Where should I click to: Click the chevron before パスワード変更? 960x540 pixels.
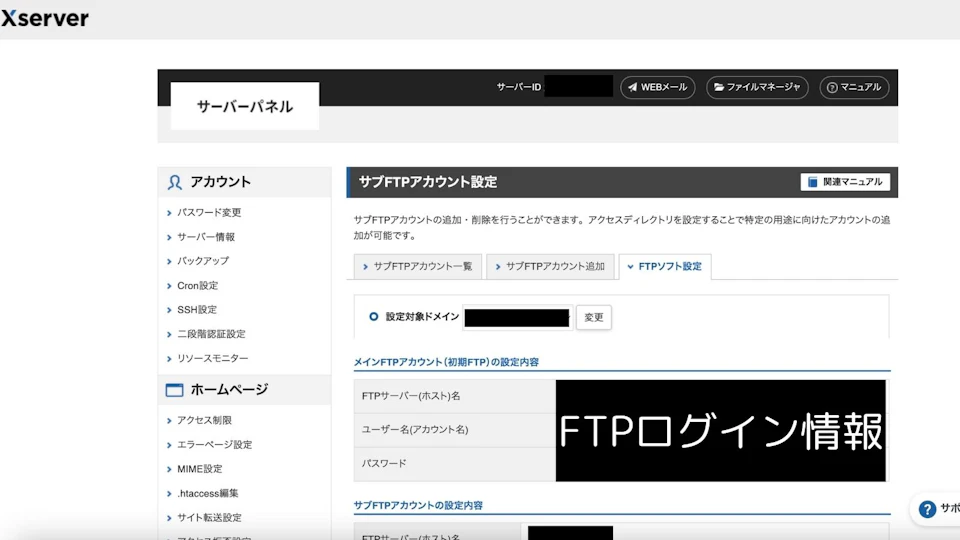(169, 213)
